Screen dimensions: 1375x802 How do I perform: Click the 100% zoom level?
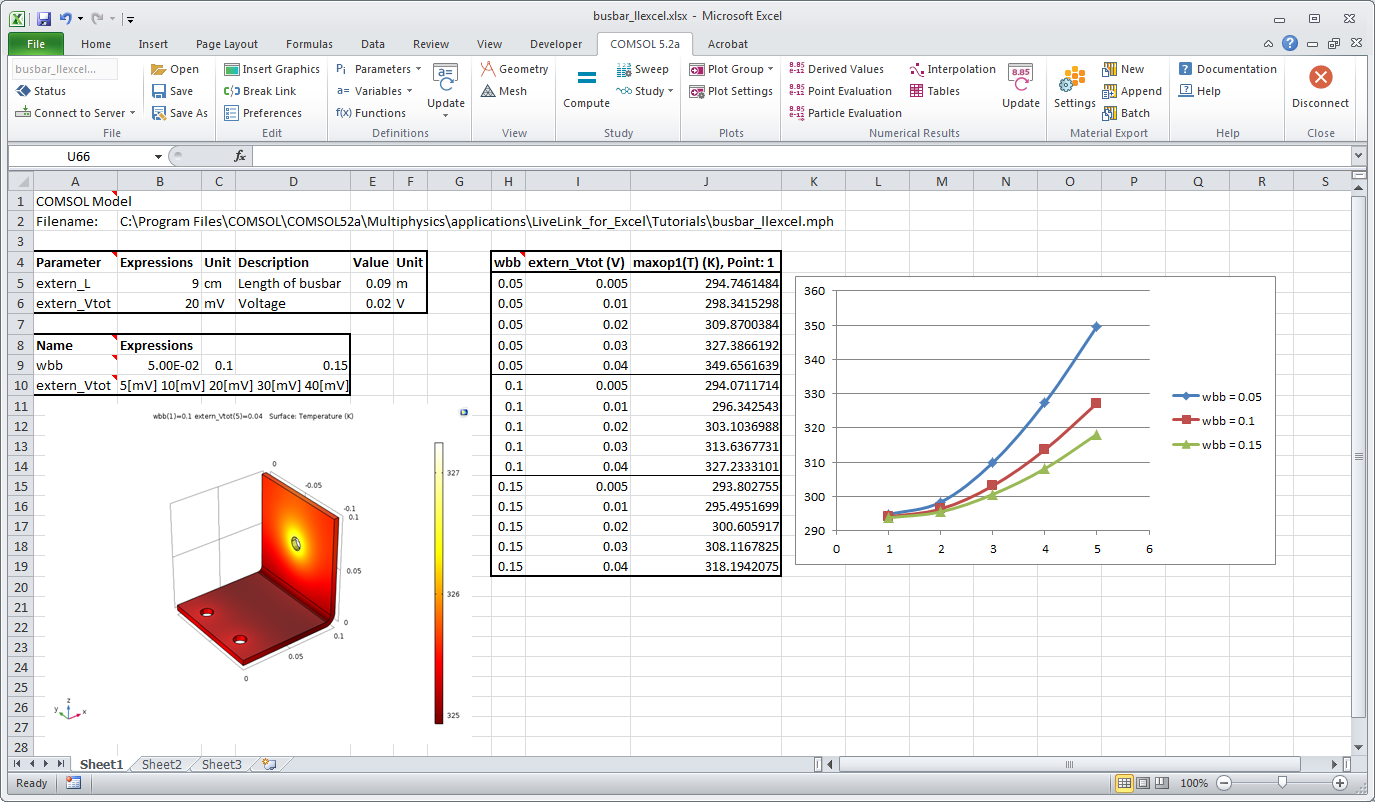[1194, 783]
